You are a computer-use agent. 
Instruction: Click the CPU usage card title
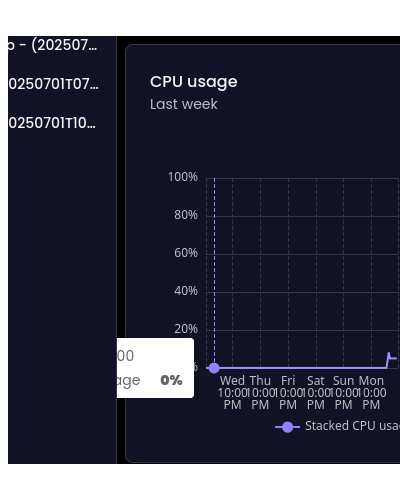[194, 82]
